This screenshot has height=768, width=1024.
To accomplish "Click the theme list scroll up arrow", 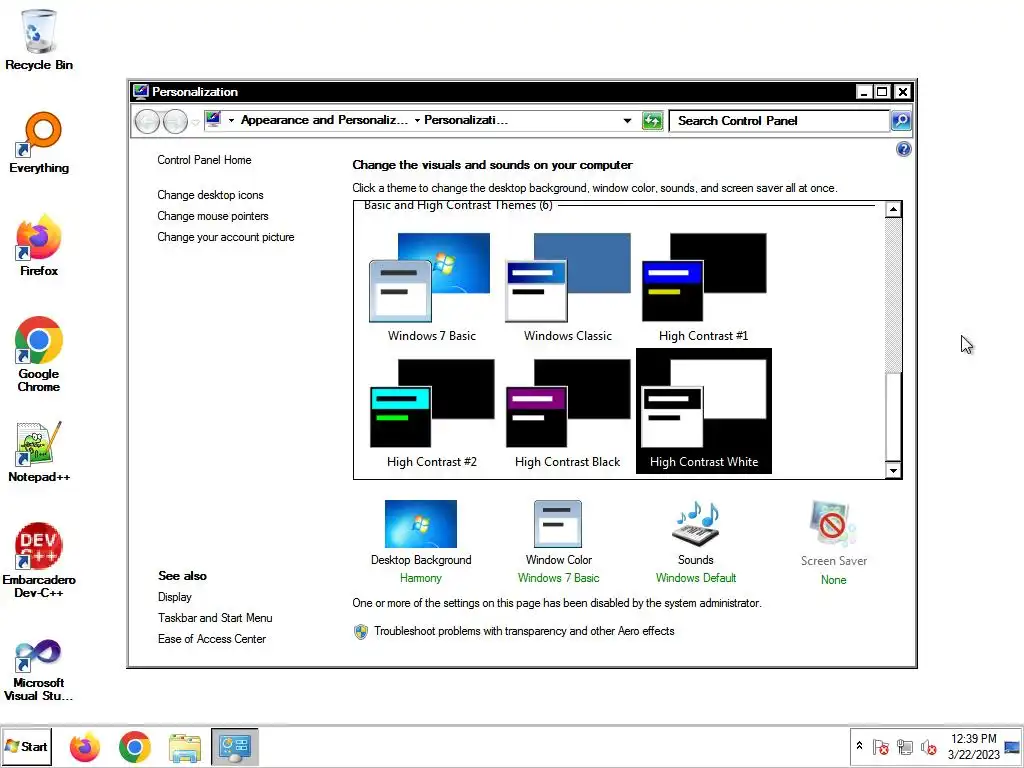I will coord(893,210).
